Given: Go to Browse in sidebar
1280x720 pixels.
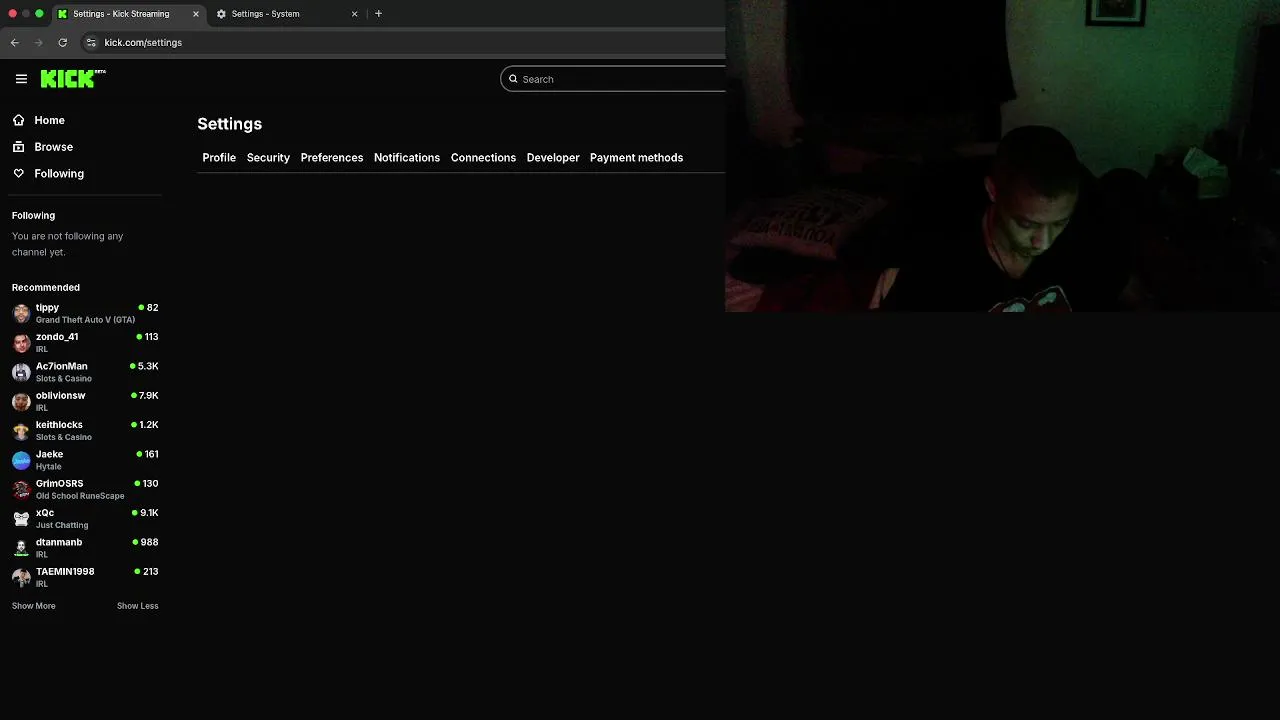Looking at the screenshot, I should click(x=54, y=147).
